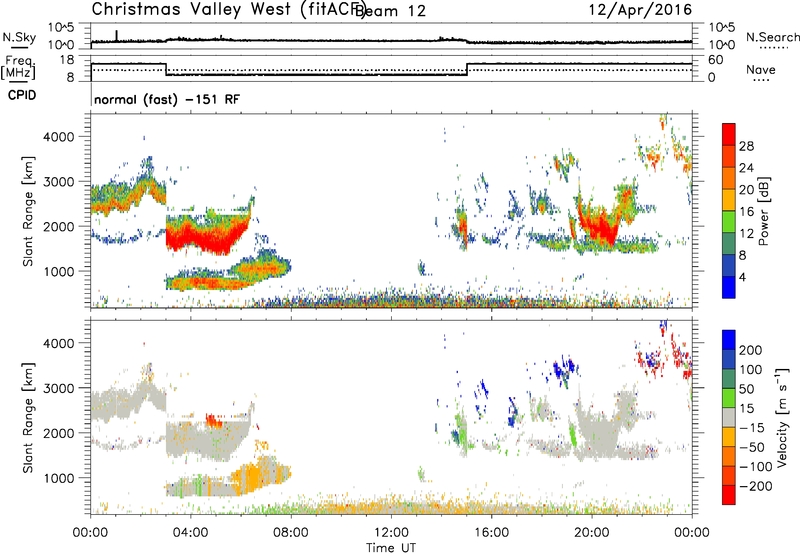Click the light green segment of the power colorbar
The height and width of the screenshot is (554, 800).
(x=729, y=222)
